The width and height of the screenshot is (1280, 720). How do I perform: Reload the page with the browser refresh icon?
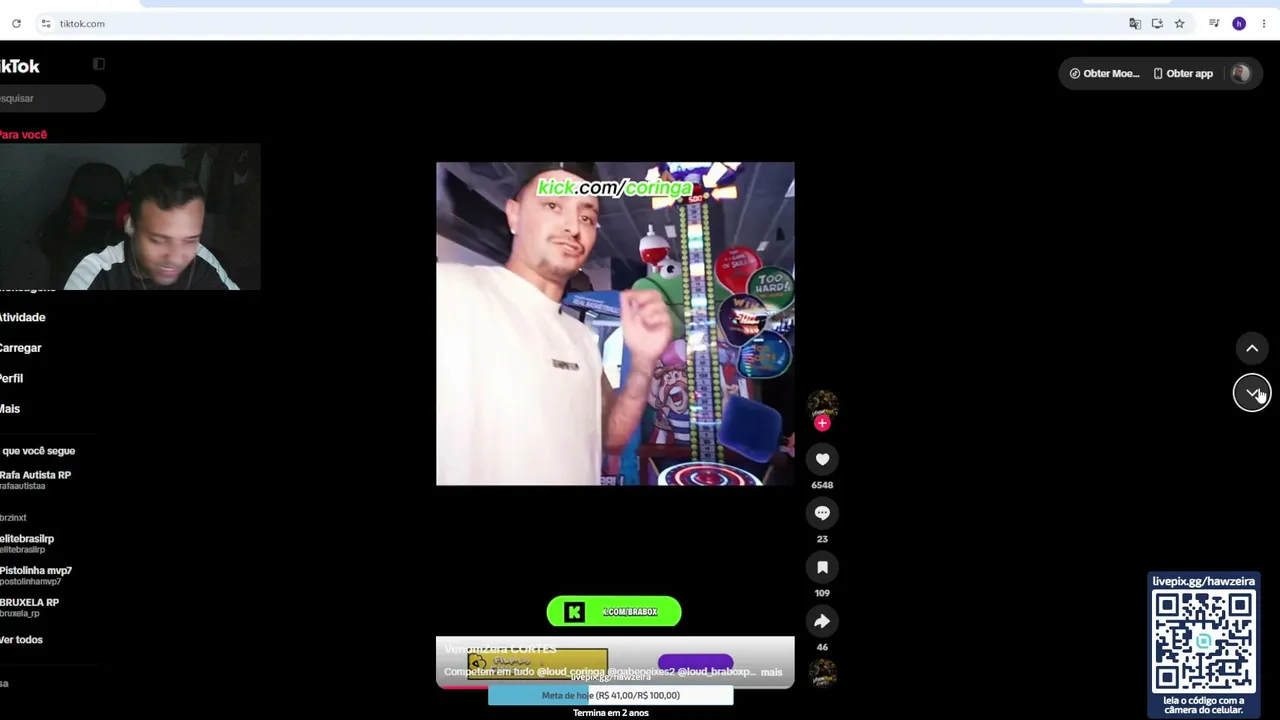click(16, 23)
